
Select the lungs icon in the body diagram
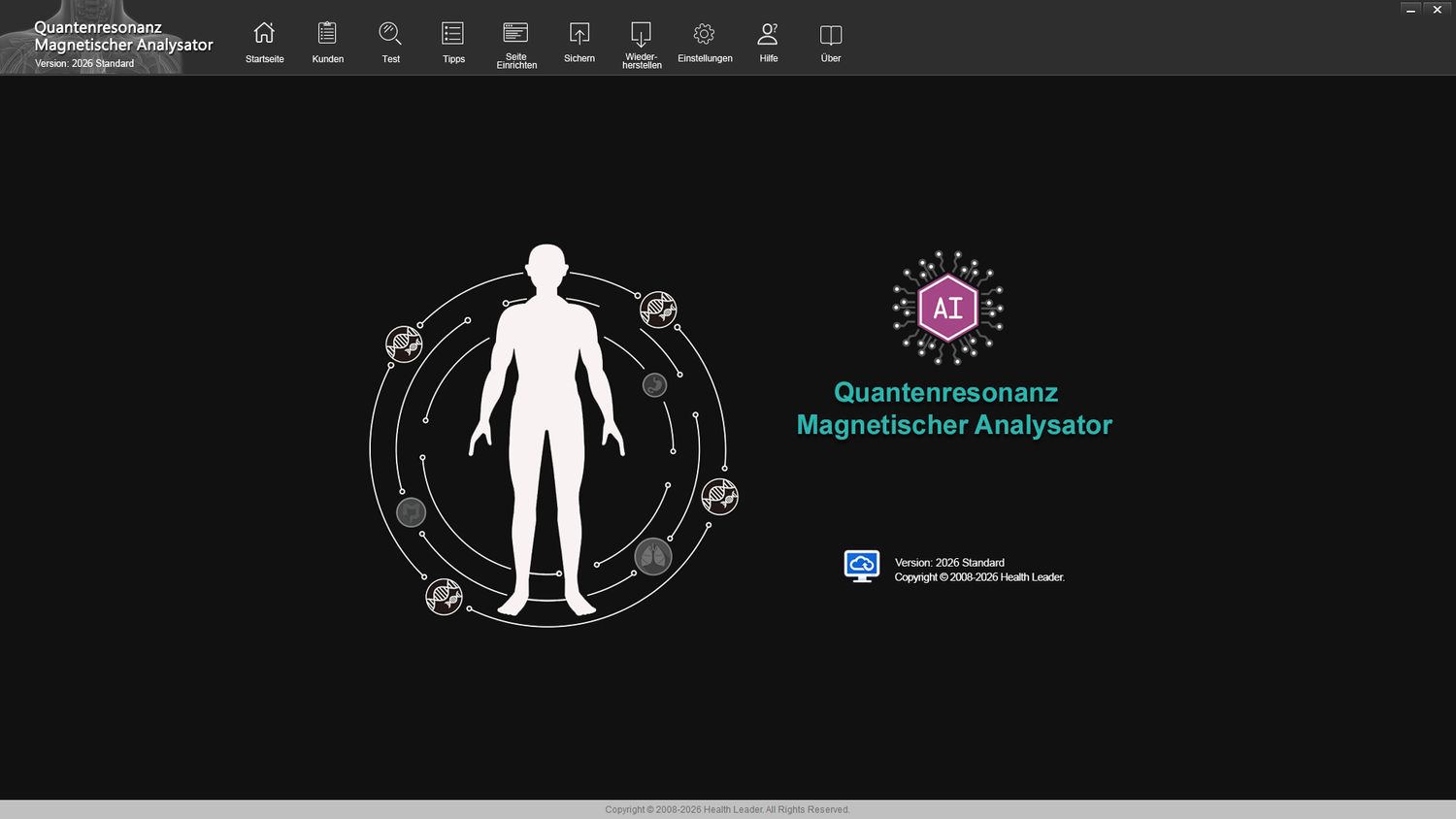click(x=653, y=555)
